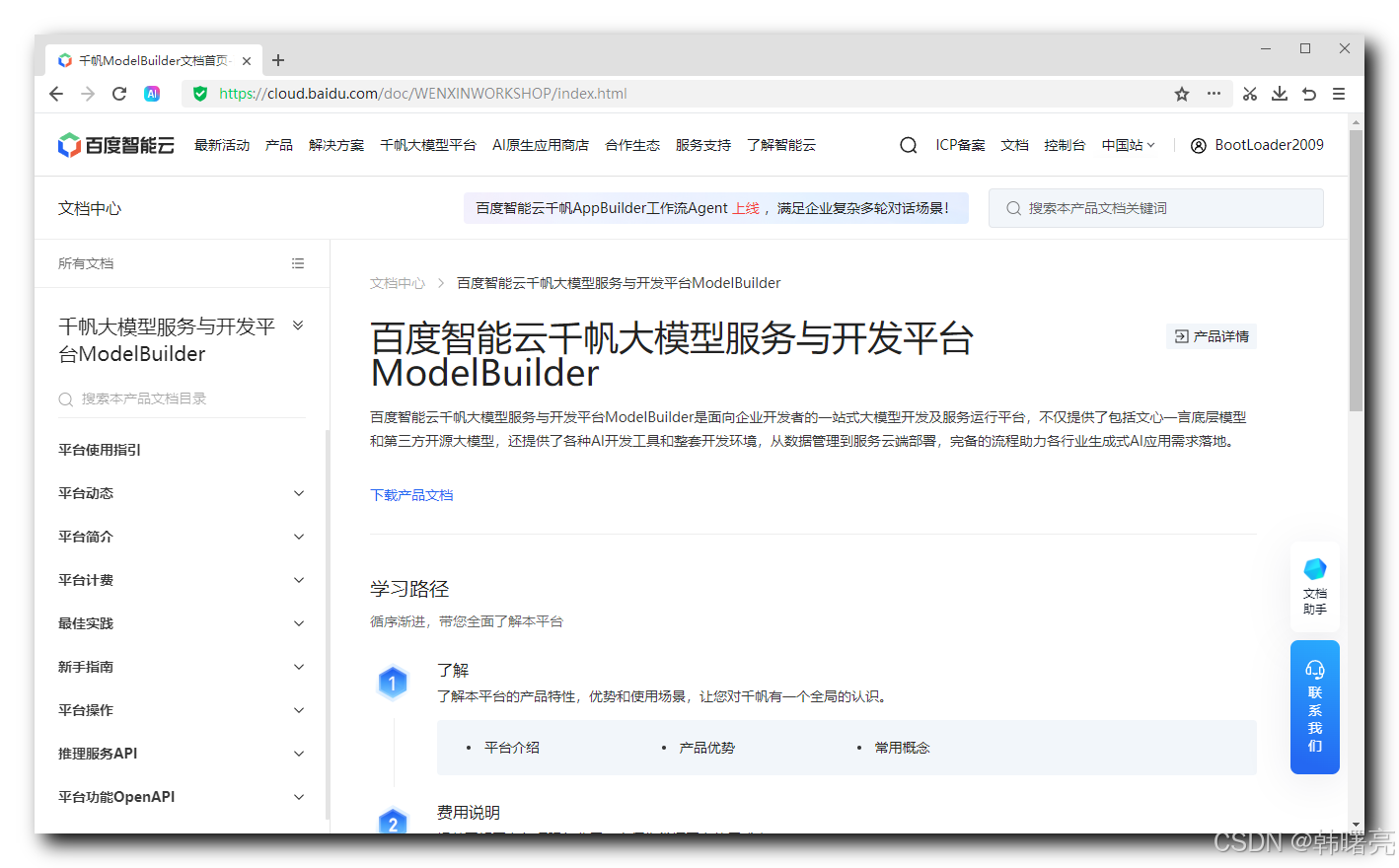
Task: Click the 文档助手 floating icon
Action: 1315,586
